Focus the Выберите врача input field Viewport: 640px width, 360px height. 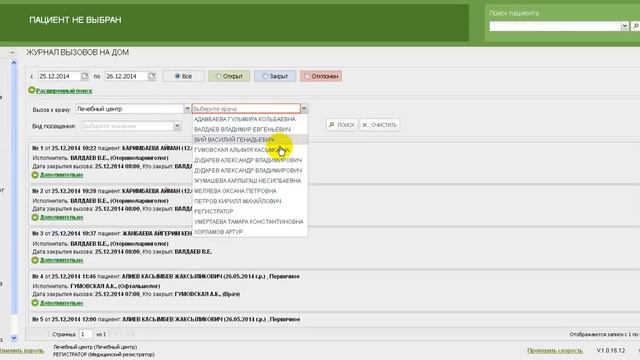point(246,109)
